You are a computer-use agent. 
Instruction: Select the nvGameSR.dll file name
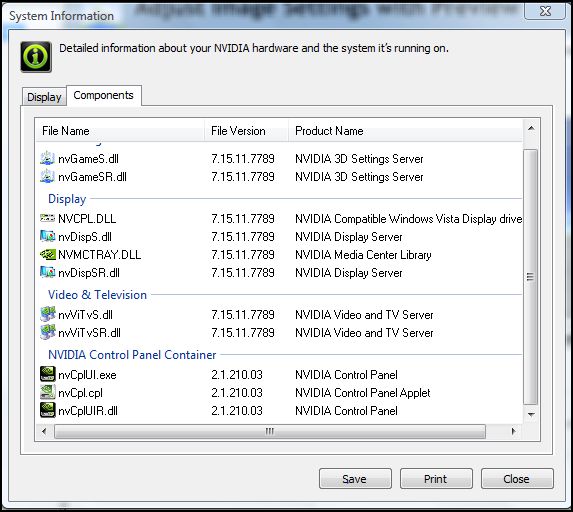click(92, 177)
